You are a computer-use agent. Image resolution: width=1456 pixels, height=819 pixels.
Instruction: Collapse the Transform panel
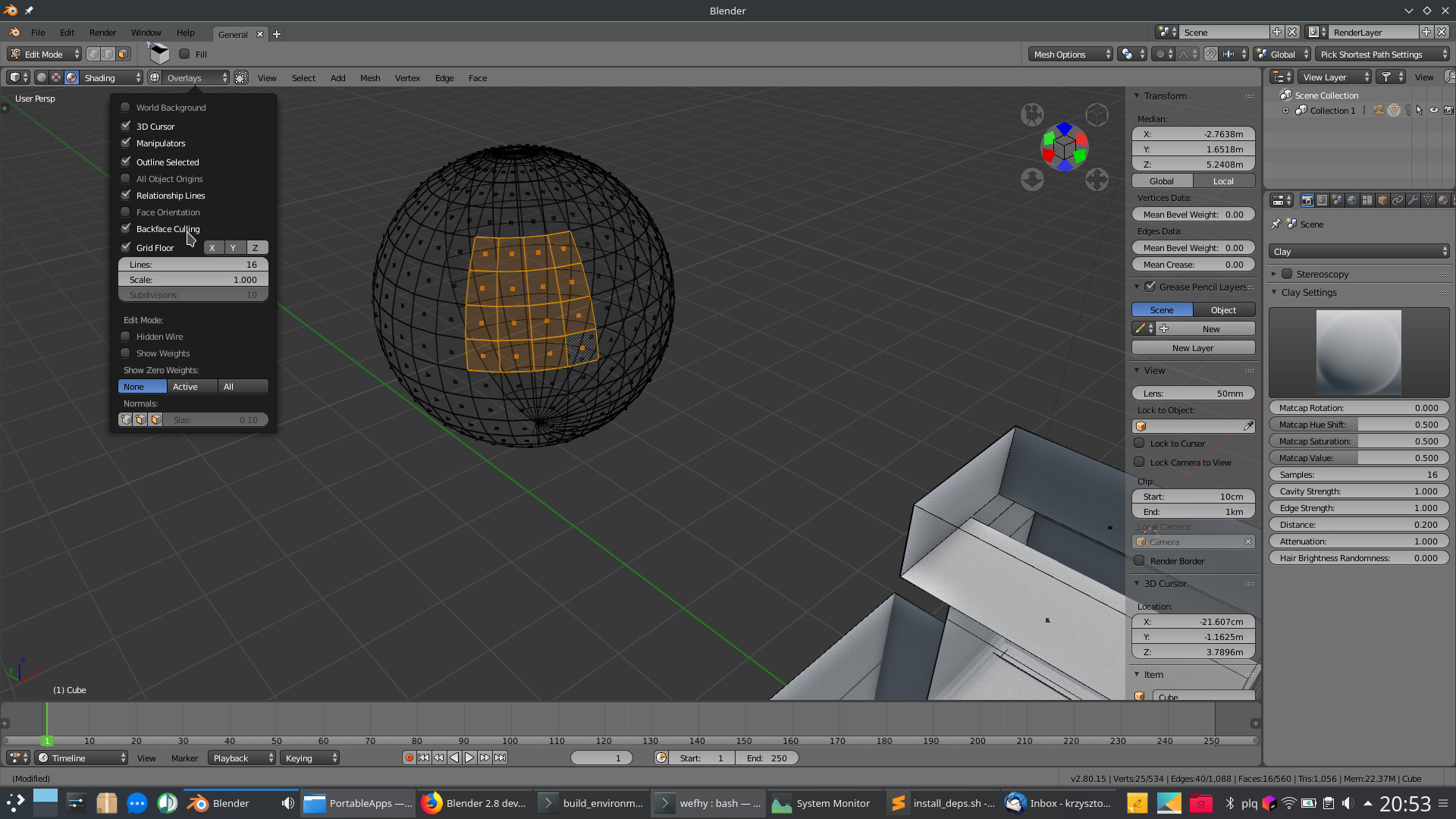click(1137, 96)
